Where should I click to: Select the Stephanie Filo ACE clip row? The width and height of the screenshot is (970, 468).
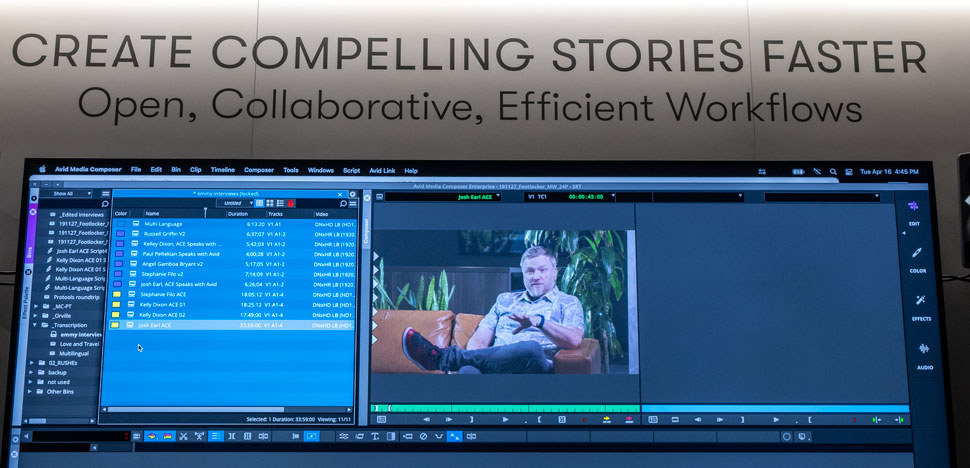(x=233, y=294)
